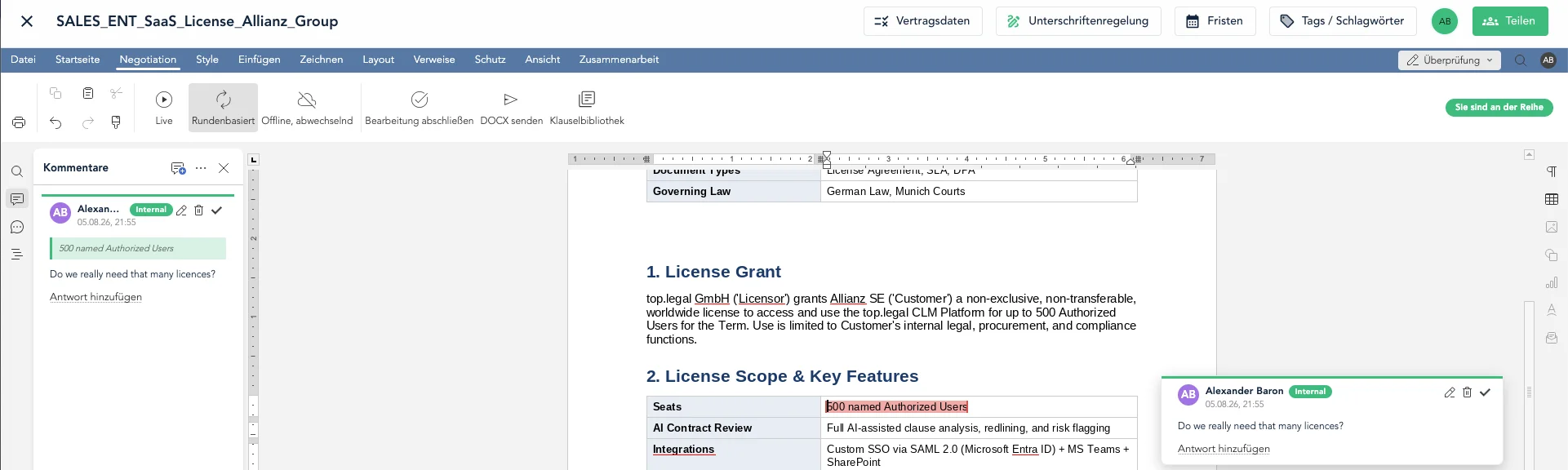Open paragraph settings in right sidebar
1568x470 pixels.
click(1552, 171)
